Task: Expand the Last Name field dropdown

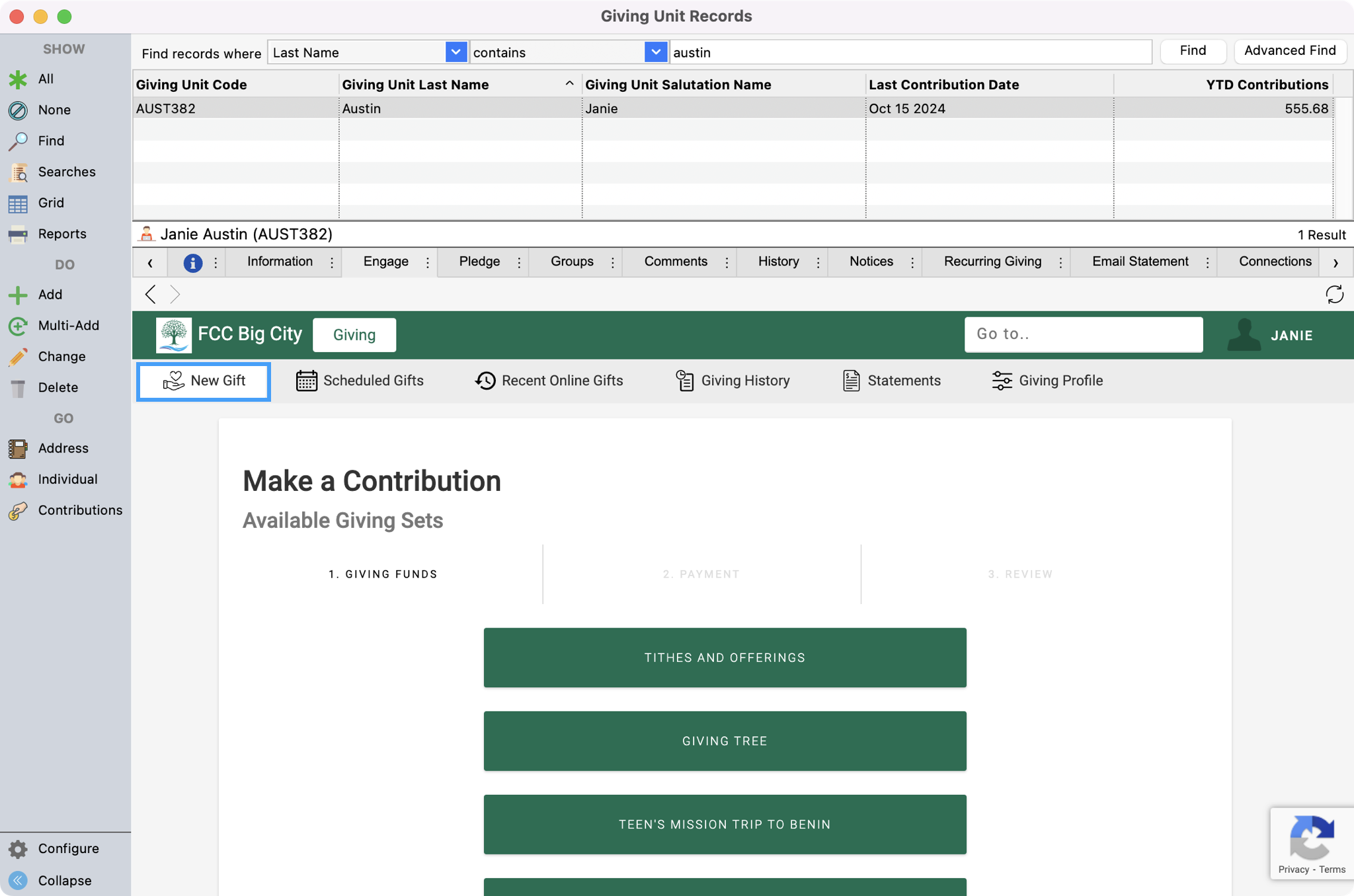Action: [456, 52]
